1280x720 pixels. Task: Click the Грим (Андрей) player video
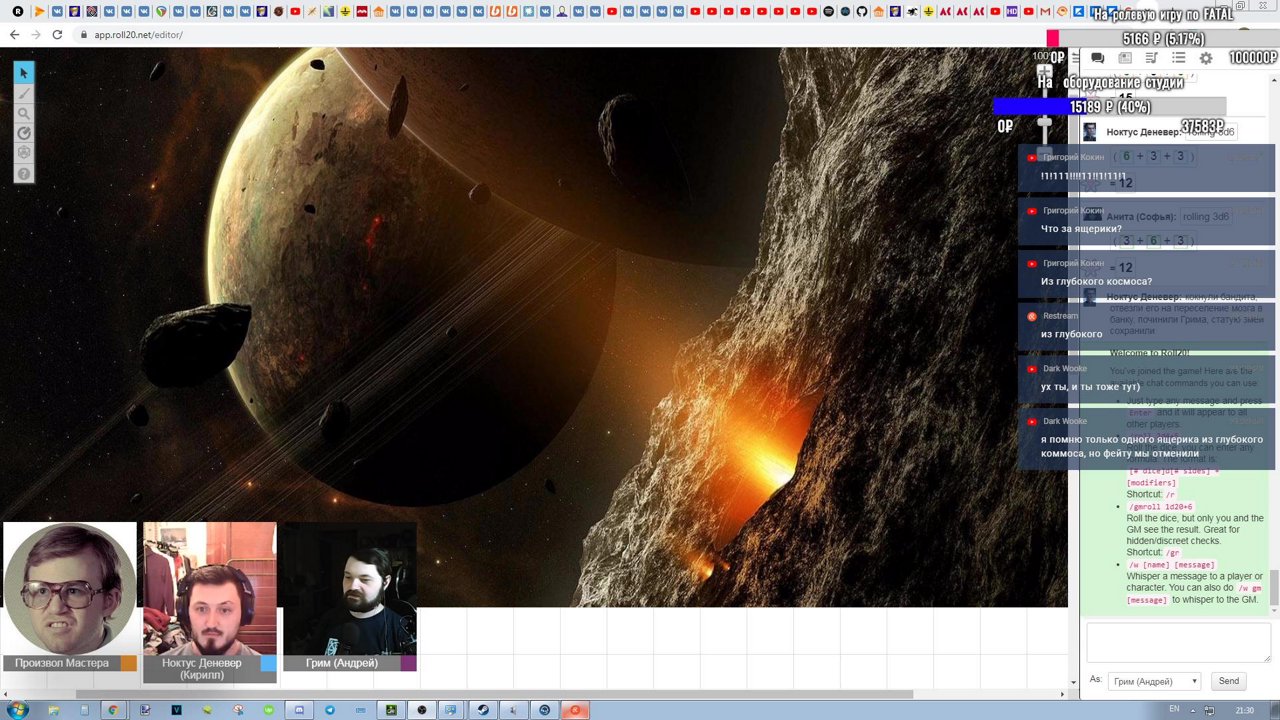(349, 588)
